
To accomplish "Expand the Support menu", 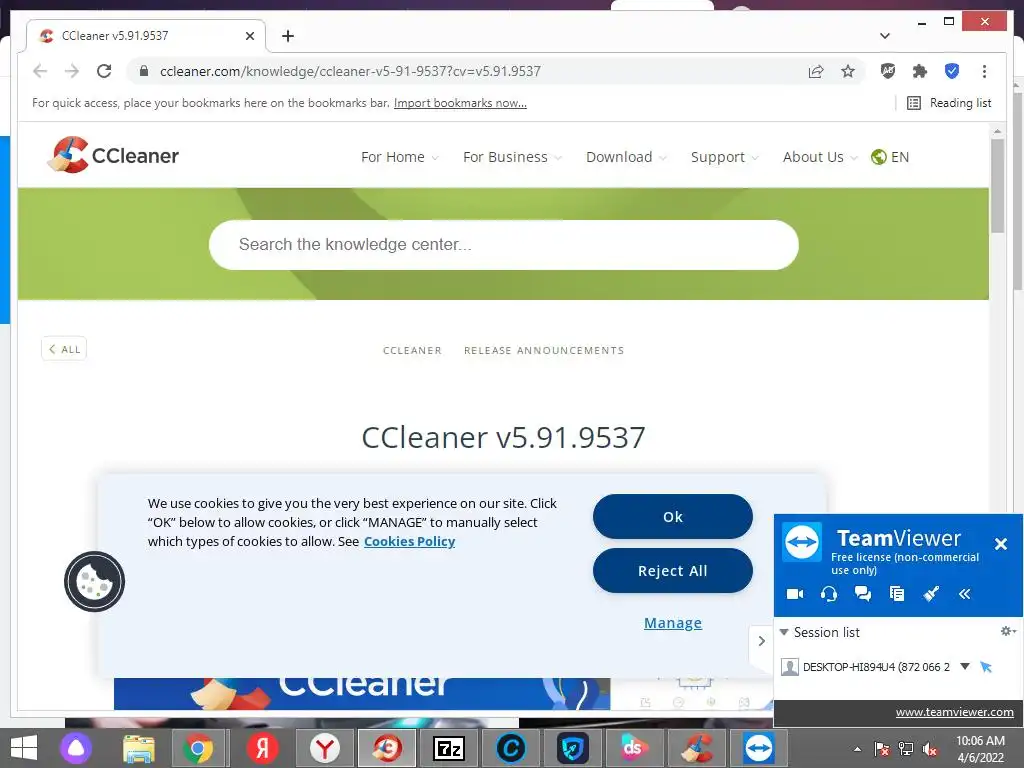I will 724,157.
